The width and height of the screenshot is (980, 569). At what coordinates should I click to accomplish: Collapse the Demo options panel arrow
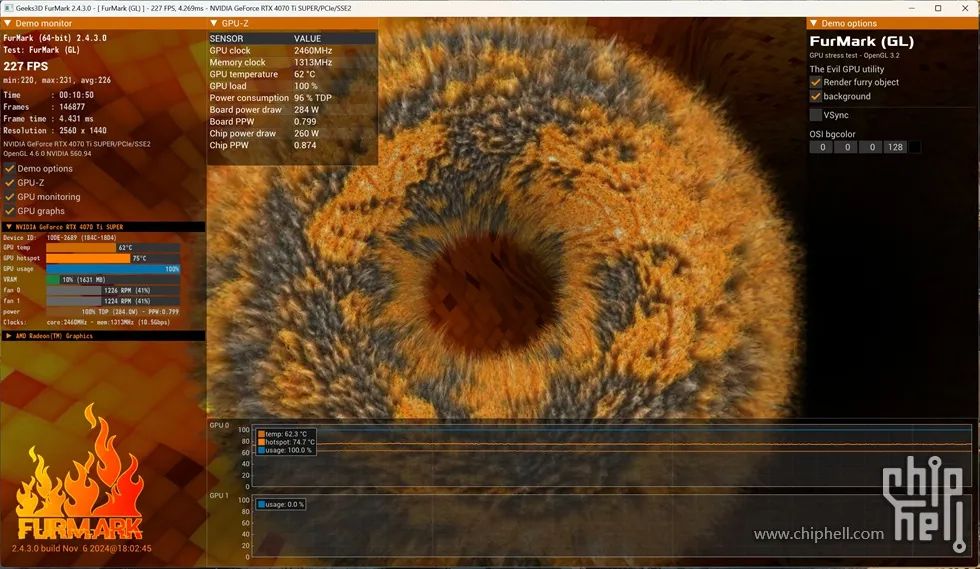coord(814,23)
